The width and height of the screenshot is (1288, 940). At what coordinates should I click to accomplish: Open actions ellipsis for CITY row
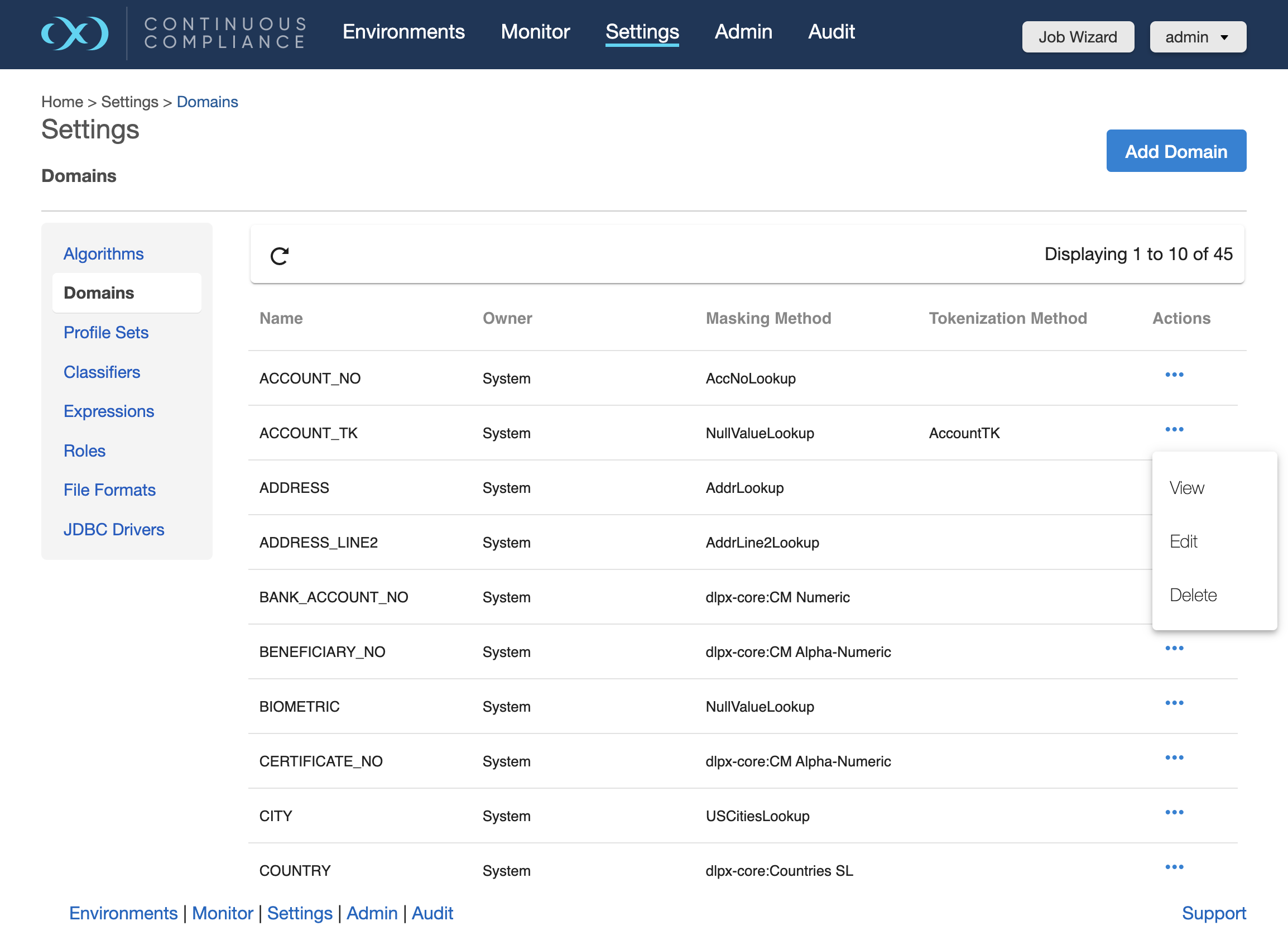tap(1174, 812)
